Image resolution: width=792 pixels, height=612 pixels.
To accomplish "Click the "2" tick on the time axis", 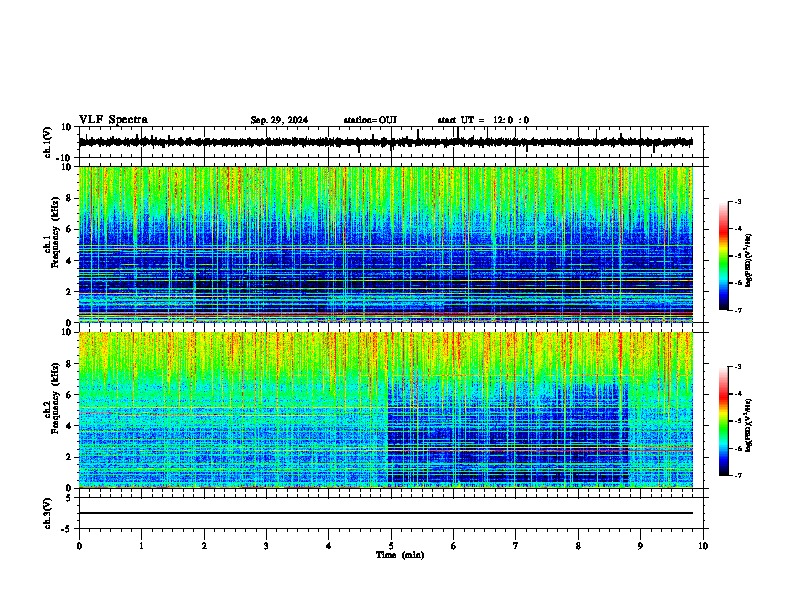I will coord(204,546).
